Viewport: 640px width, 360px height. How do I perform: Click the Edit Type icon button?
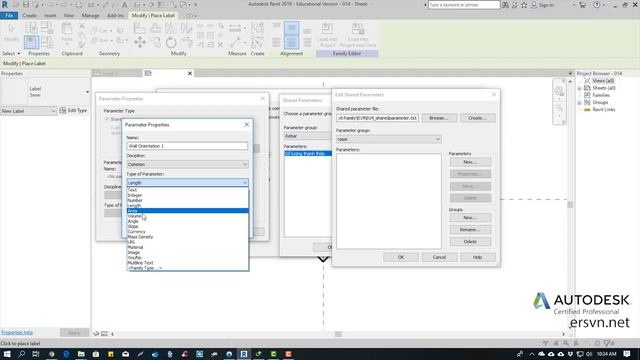coord(73,111)
